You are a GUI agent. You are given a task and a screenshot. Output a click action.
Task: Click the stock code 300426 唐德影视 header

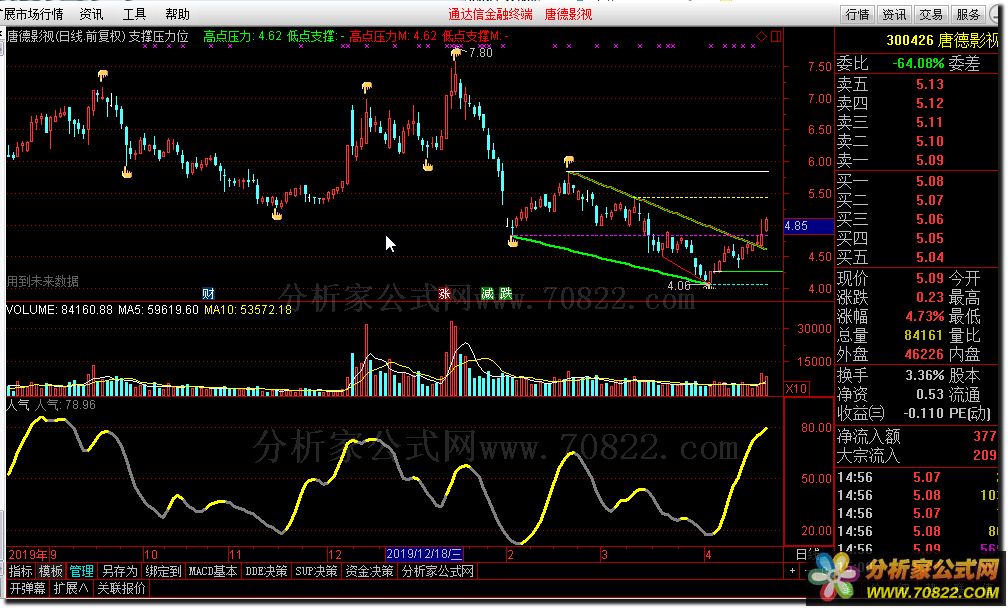tap(942, 40)
